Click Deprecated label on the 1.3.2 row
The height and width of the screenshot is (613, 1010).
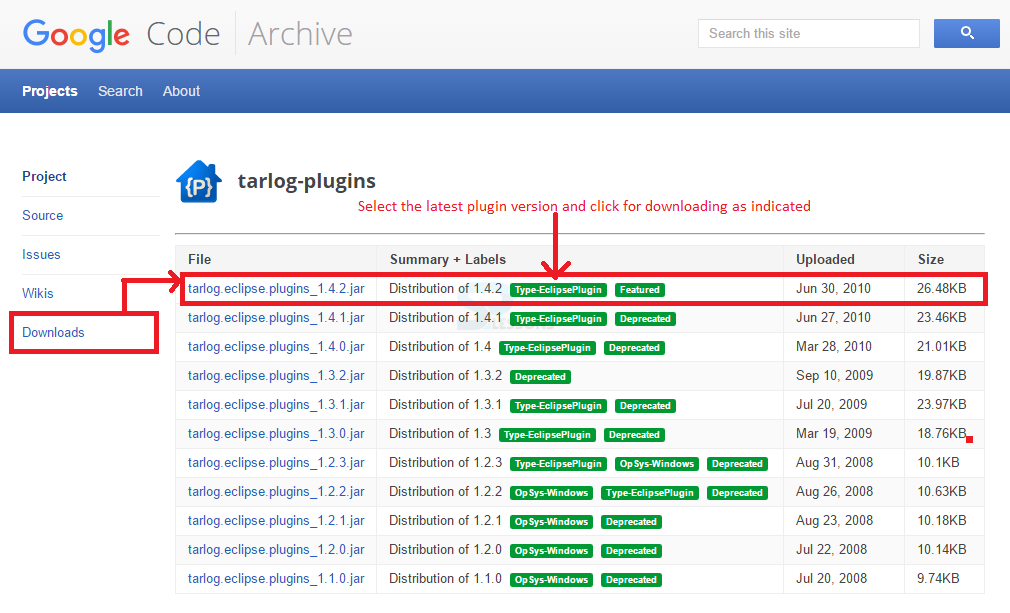coord(540,377)
